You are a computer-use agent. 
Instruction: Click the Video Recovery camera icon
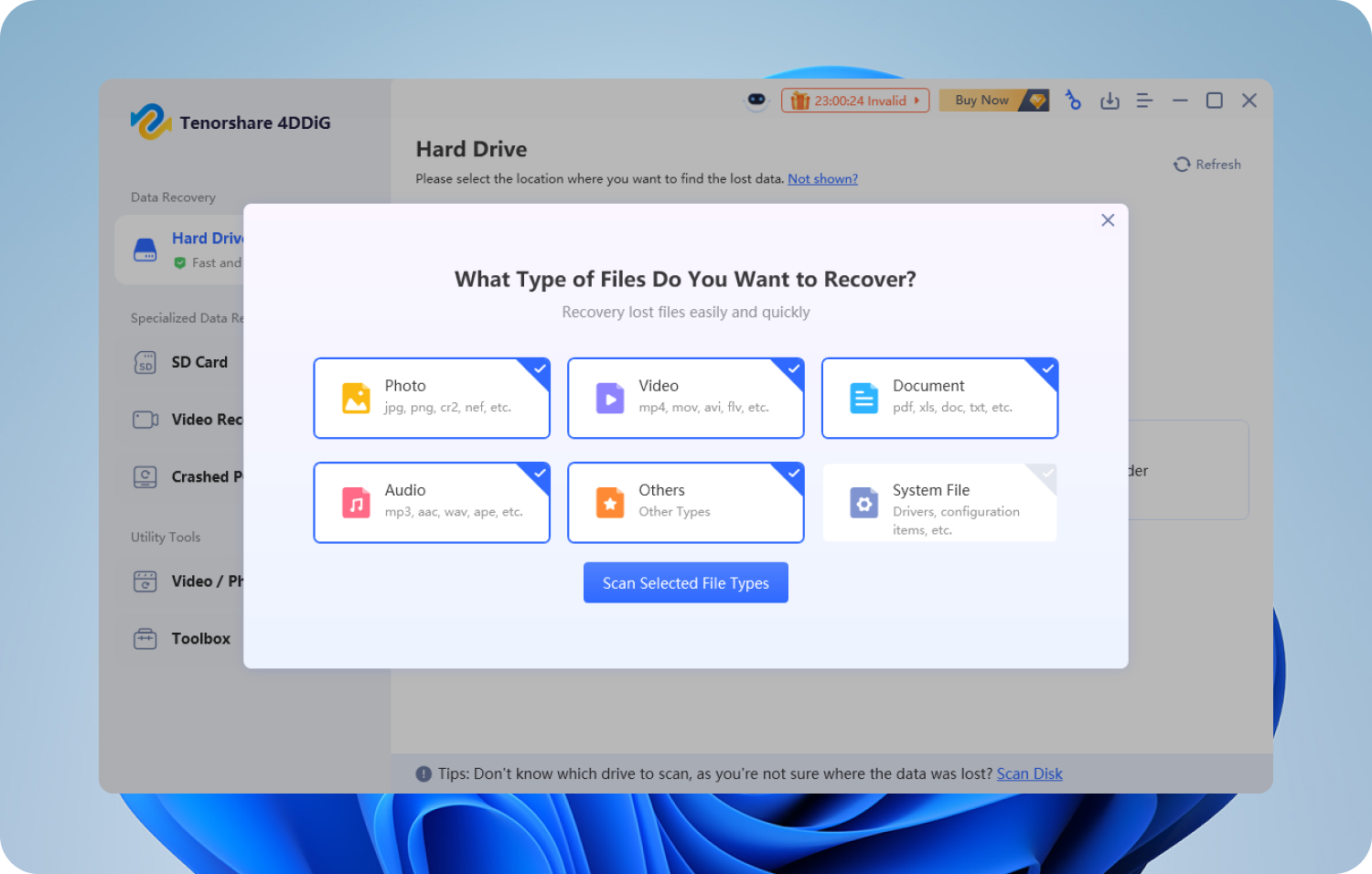145,420
